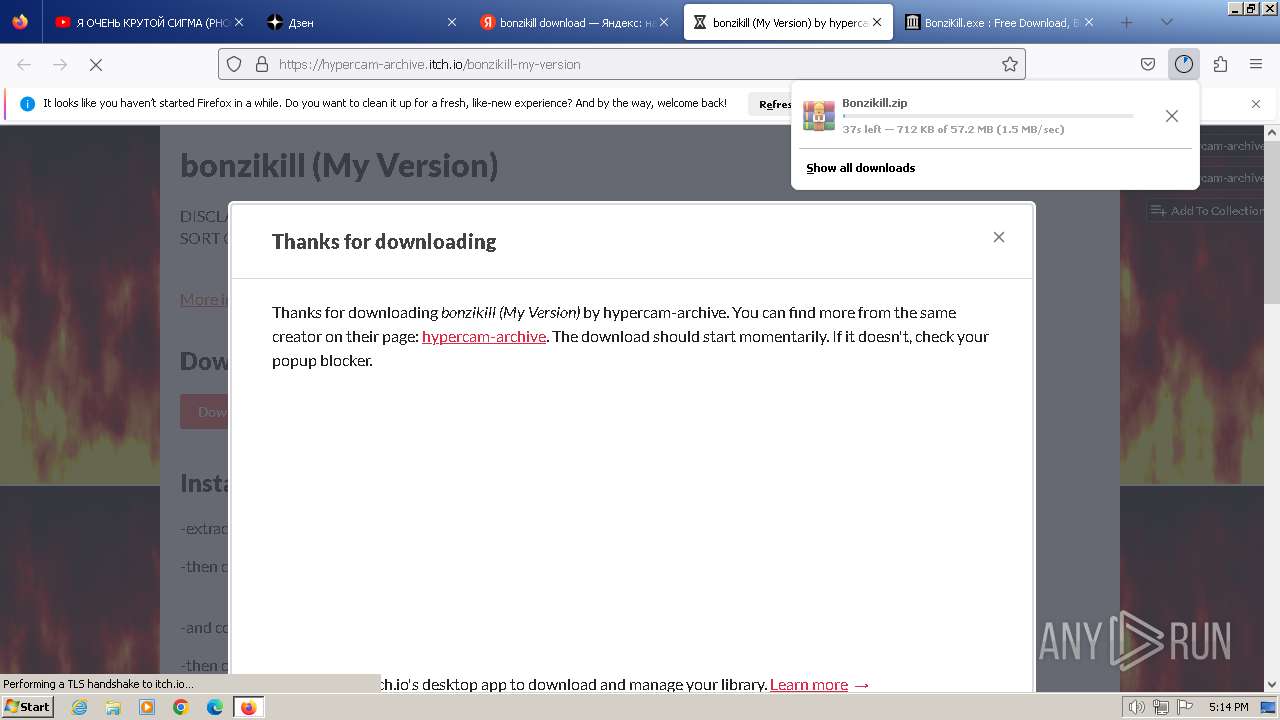Screen dimensions: 1280x720
Task: Open the Windows Start menu
Action: tap(27, 707)
